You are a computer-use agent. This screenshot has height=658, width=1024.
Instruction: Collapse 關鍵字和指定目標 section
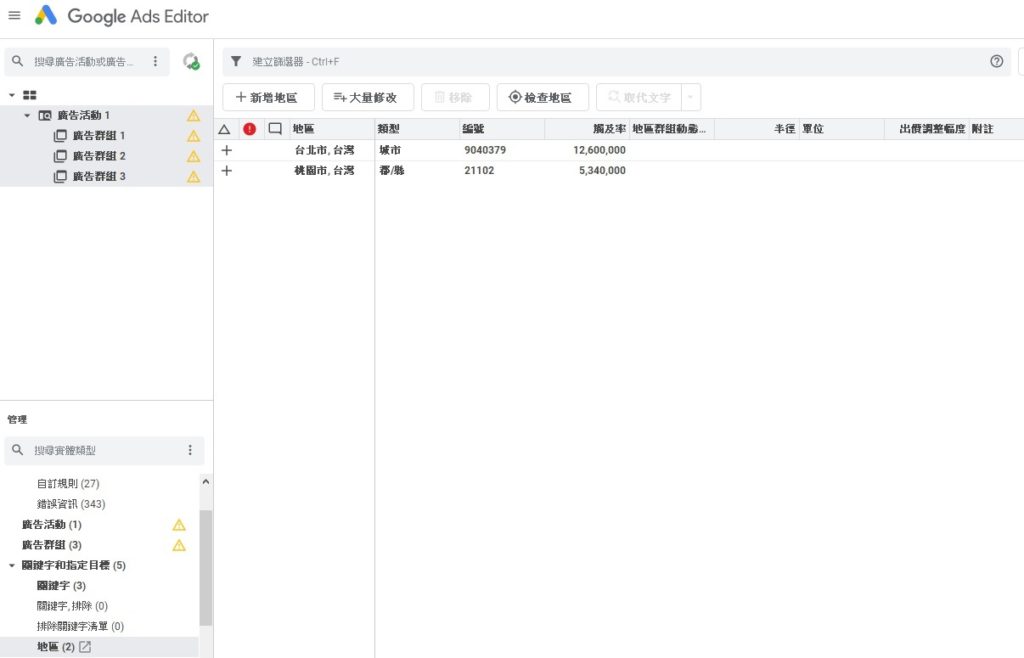point(11,566)
